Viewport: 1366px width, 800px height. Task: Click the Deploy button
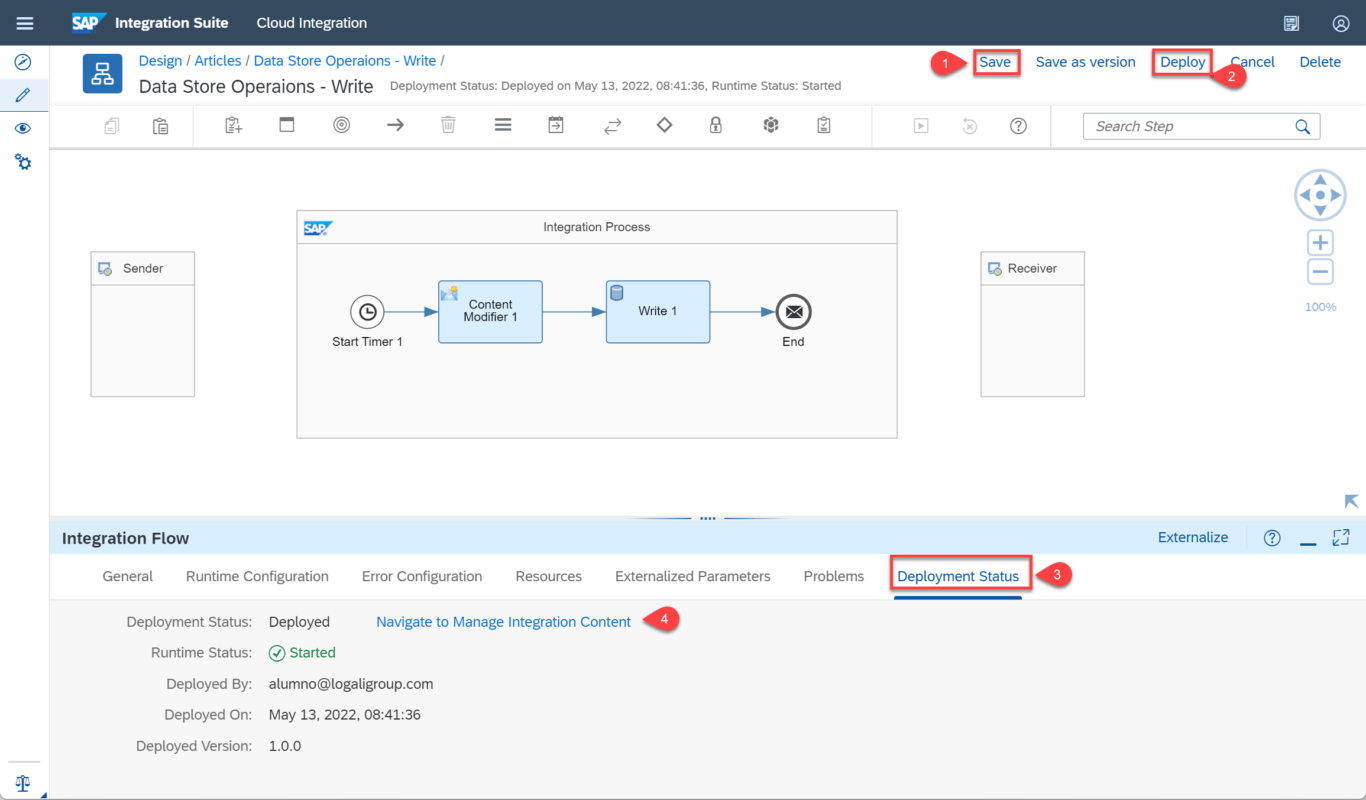pyautogui.click(x=1183, y=62)
